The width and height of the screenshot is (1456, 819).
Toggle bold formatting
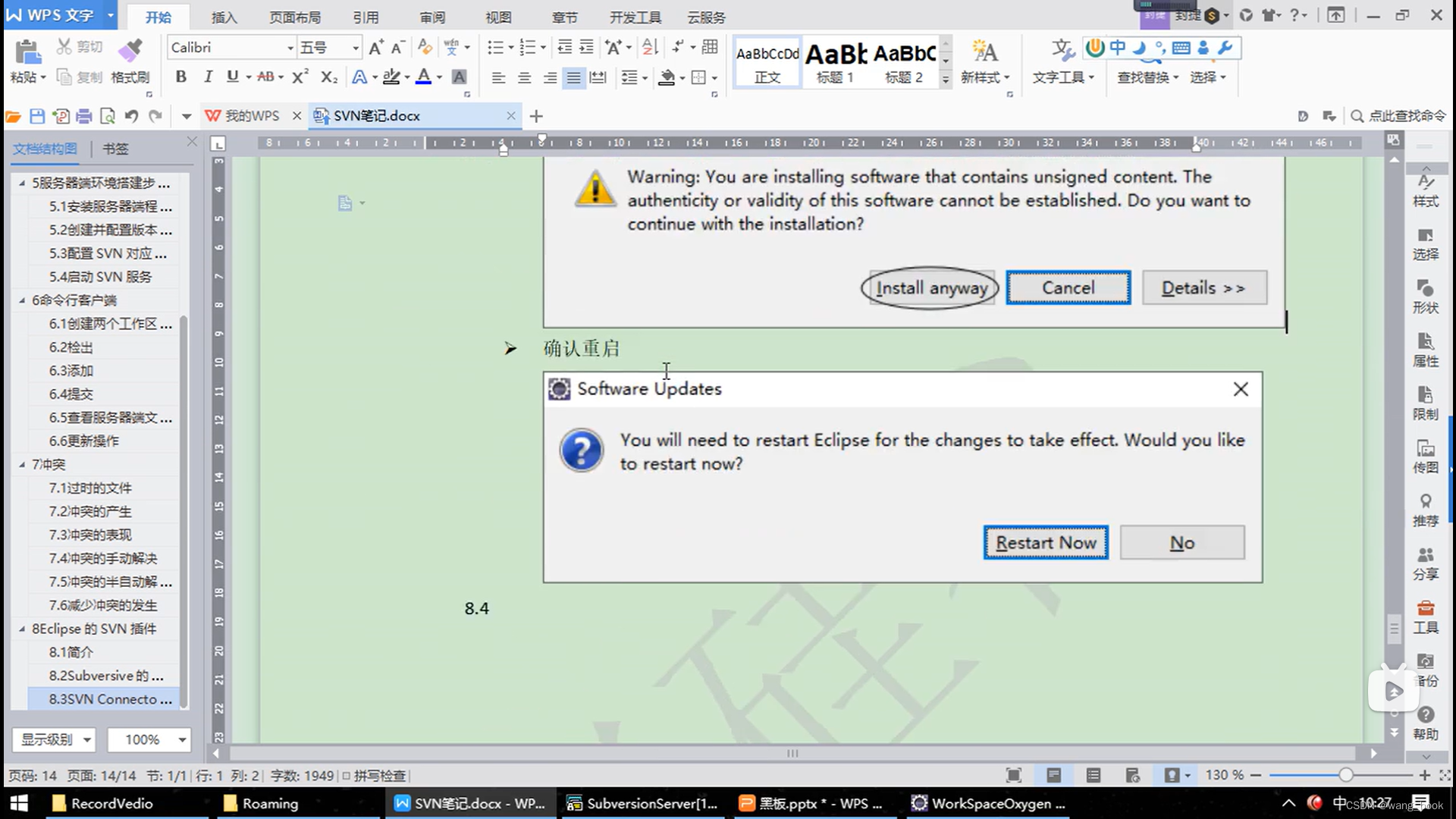(x=180, y=77)
